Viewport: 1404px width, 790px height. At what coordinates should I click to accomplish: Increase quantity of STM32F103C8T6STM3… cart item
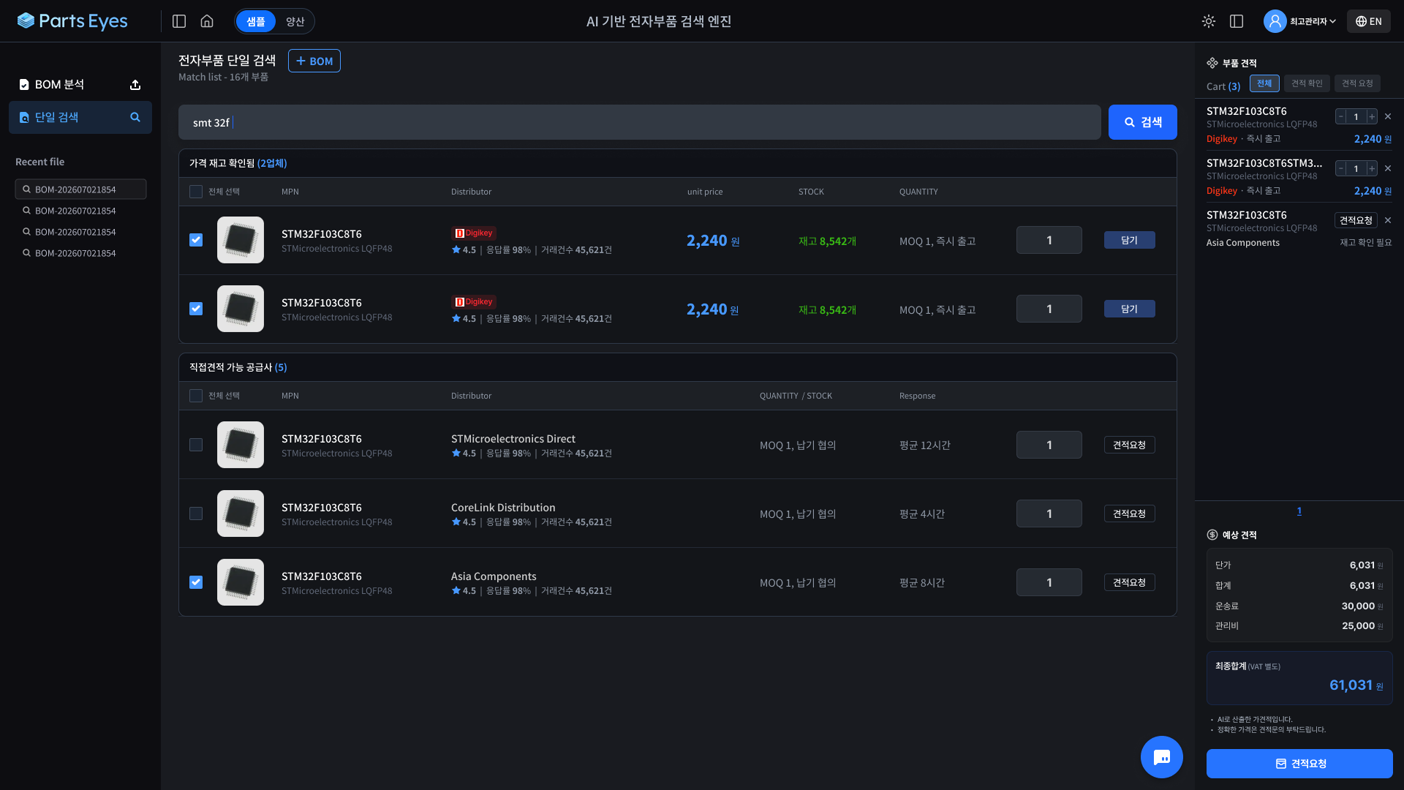point(1372,168)
